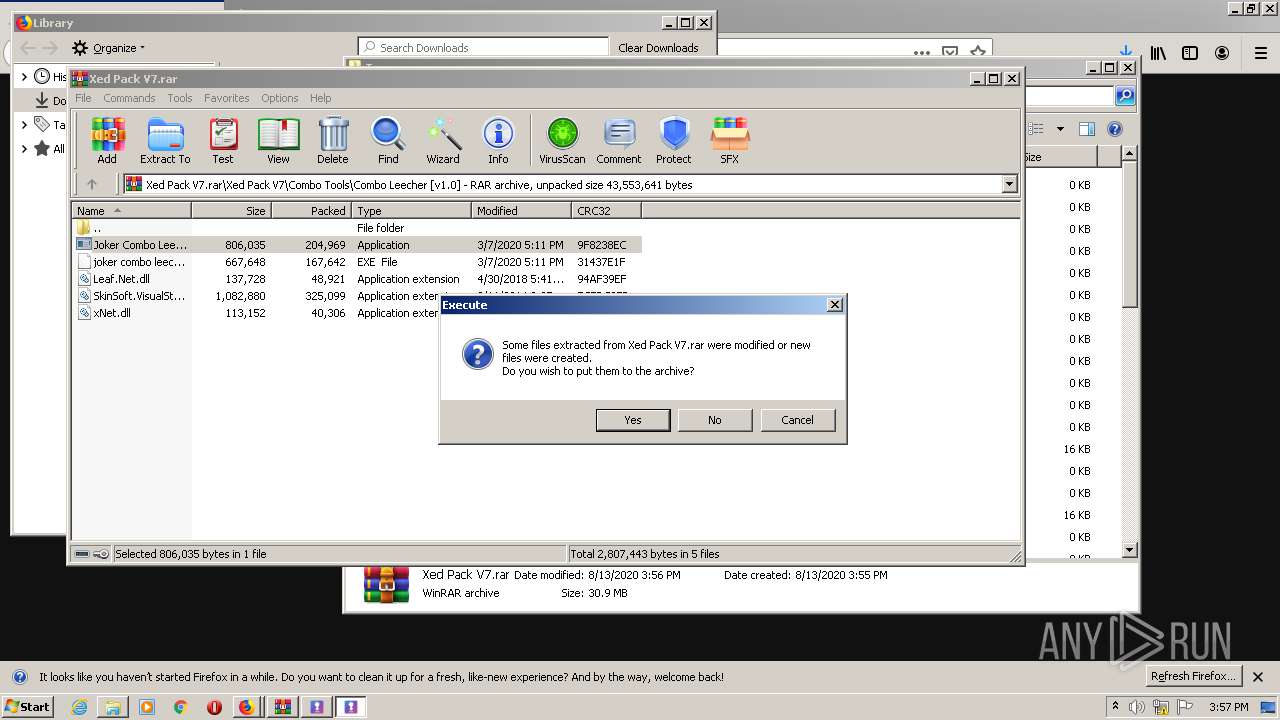Click No in the Execute dialog
The height and width of the screenshot is (720, 1280).
[715, 420]
